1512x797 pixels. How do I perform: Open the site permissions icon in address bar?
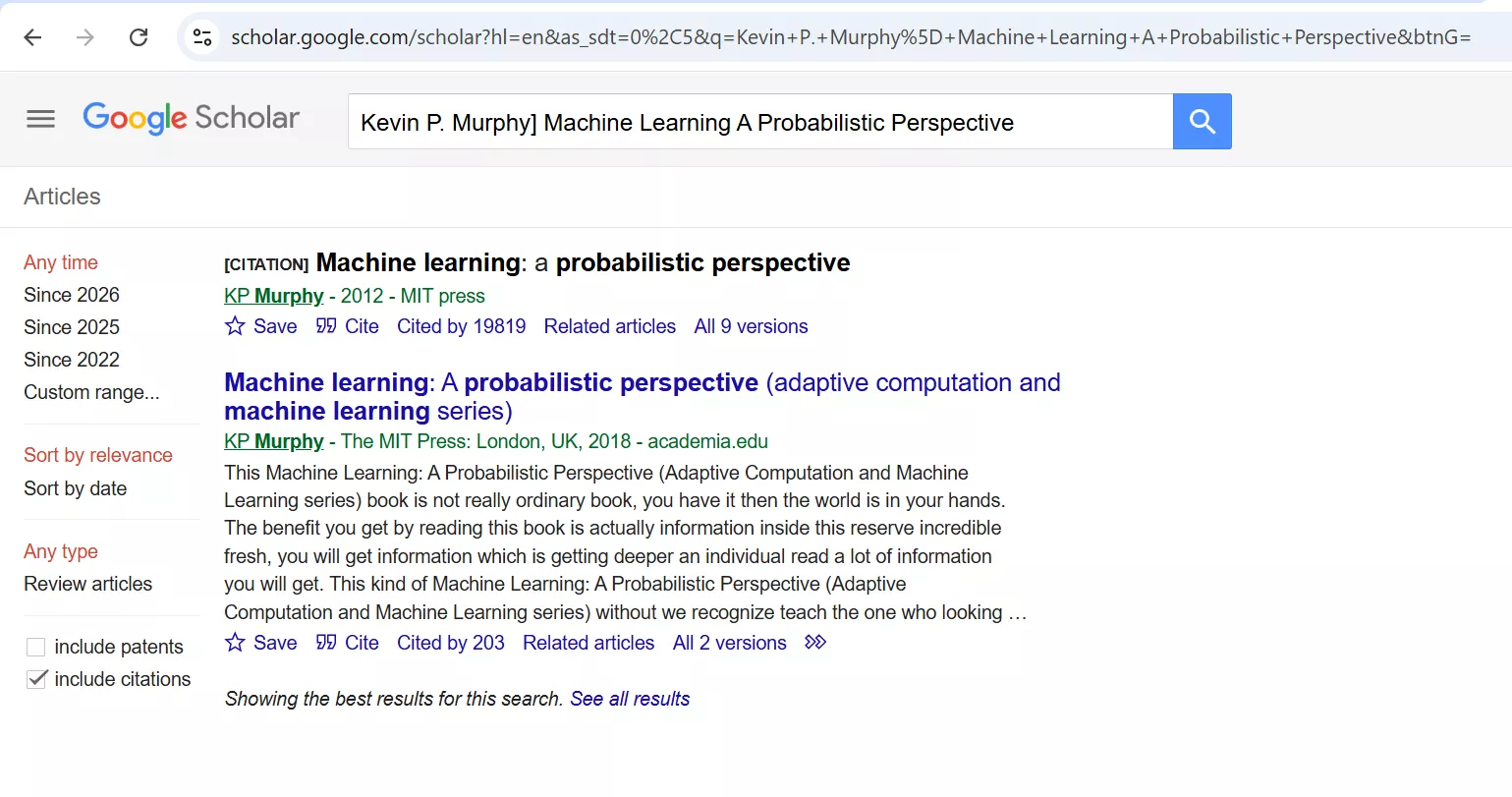click(201, 36)
